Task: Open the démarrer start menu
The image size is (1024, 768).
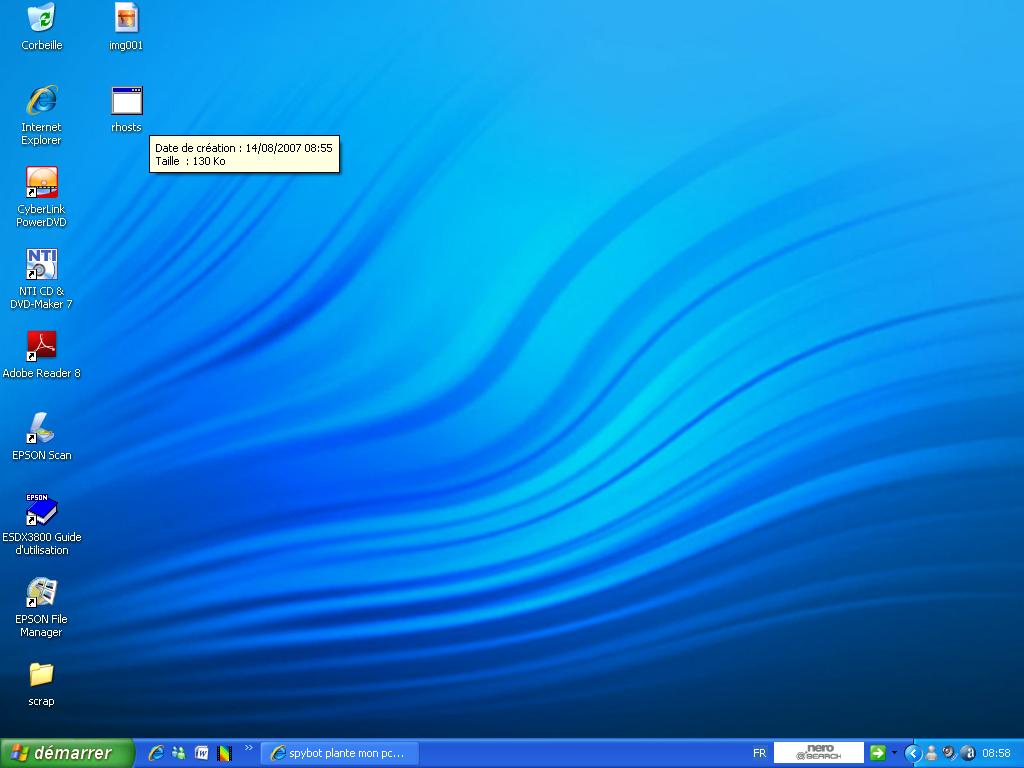Action: pos(67,753)
